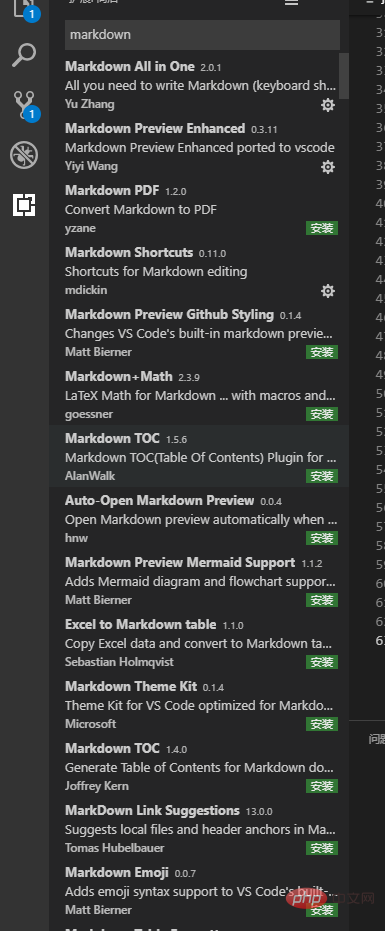Viewport: 385px width, 931px height.
Task: Install Auto-Open Markdown Preview extension
Action: [x=322, y=538]
